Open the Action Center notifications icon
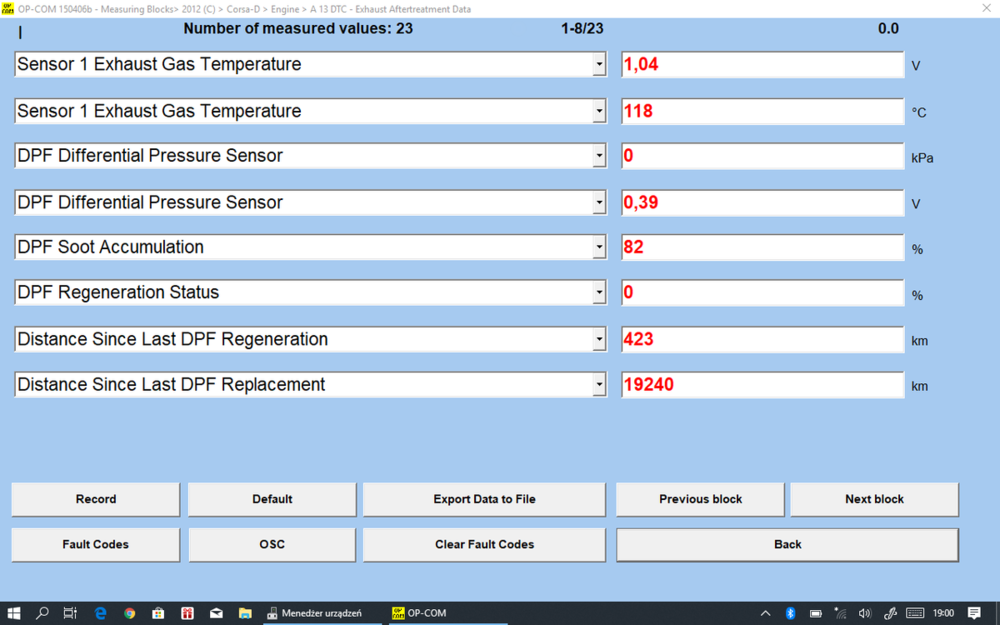The image size is (1000, 625). point(974,612)
